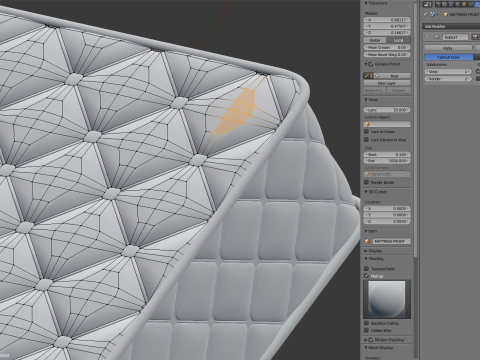Adjust the Mean Bevel Weight slider
The height and width of the screenshot is (360, 480).
387,54
